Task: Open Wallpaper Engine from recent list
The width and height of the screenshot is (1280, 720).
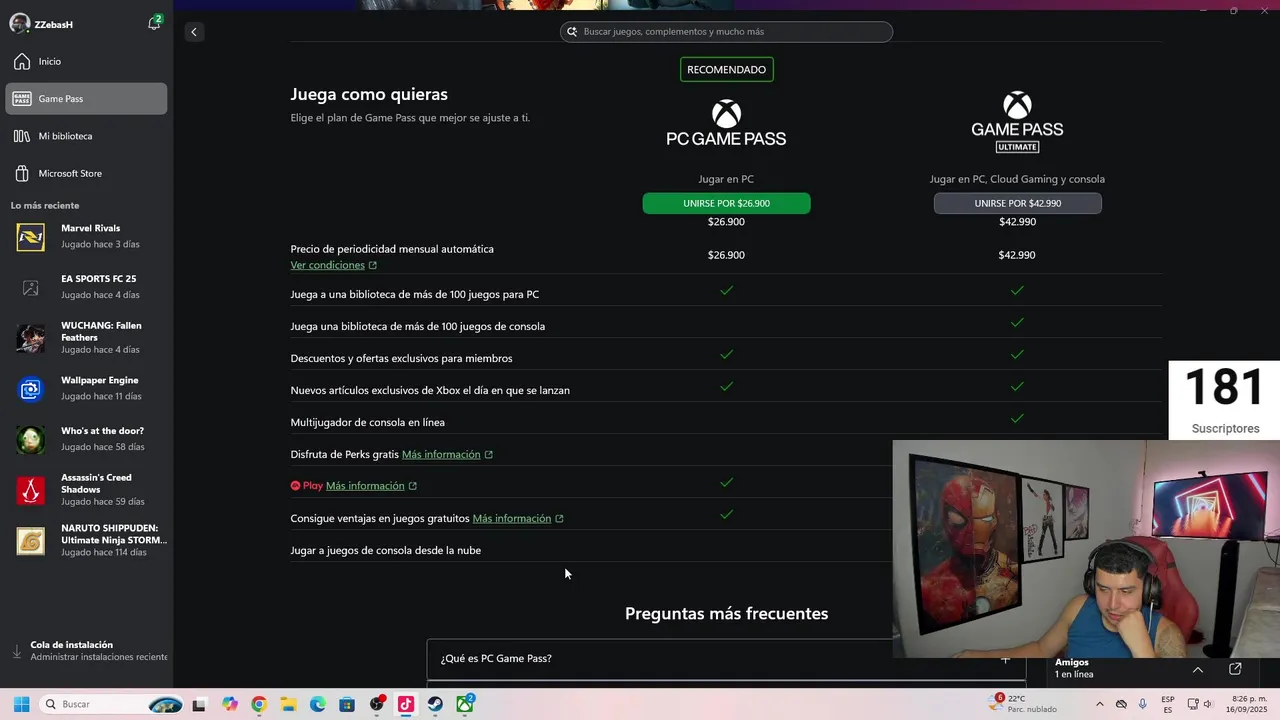Action: (x=86, y=388)
